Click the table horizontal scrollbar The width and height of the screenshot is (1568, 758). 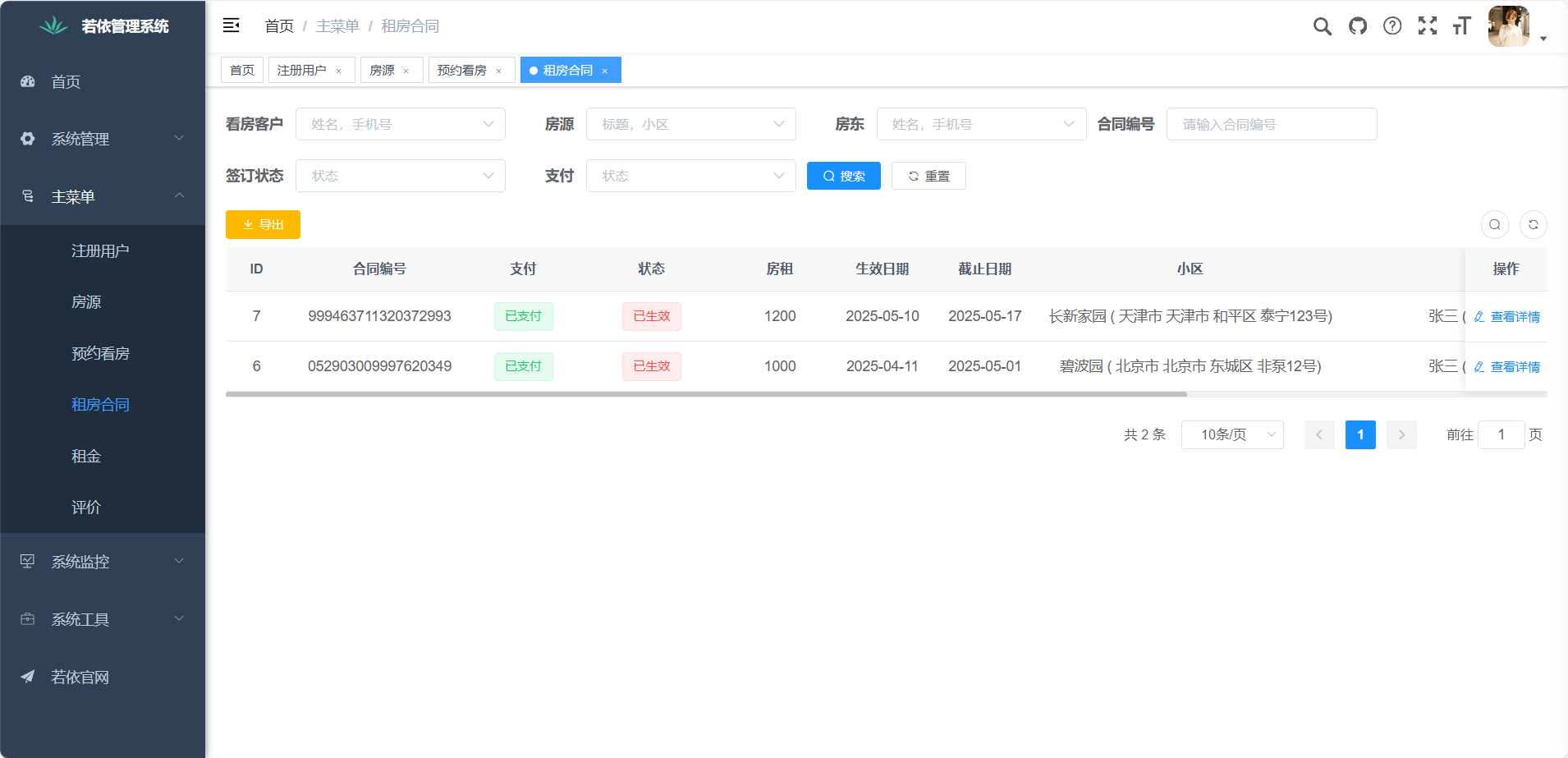click(x=706, y=394)
